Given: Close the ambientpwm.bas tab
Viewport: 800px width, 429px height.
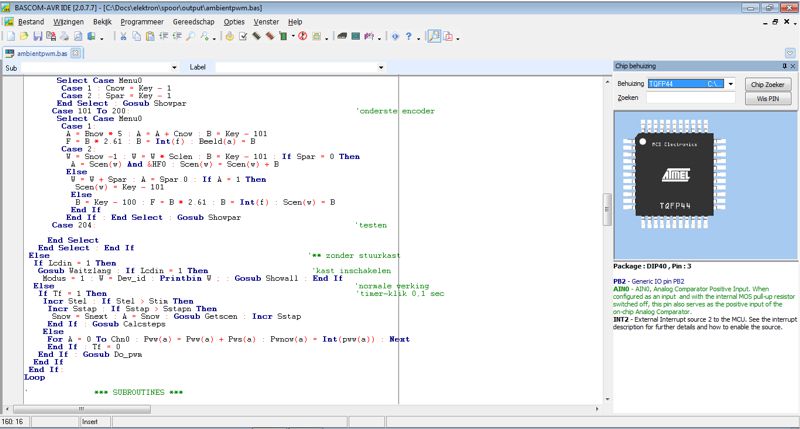Looking at the screenshot, I should pos(76,53).
